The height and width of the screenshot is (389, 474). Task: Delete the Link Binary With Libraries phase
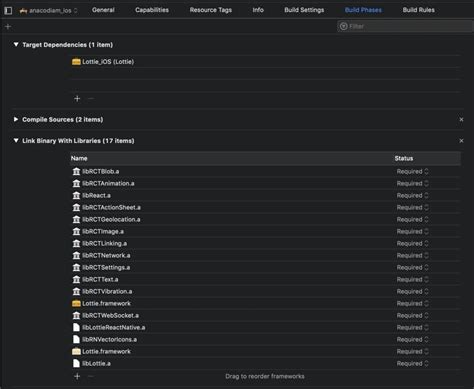click(461, 141)
